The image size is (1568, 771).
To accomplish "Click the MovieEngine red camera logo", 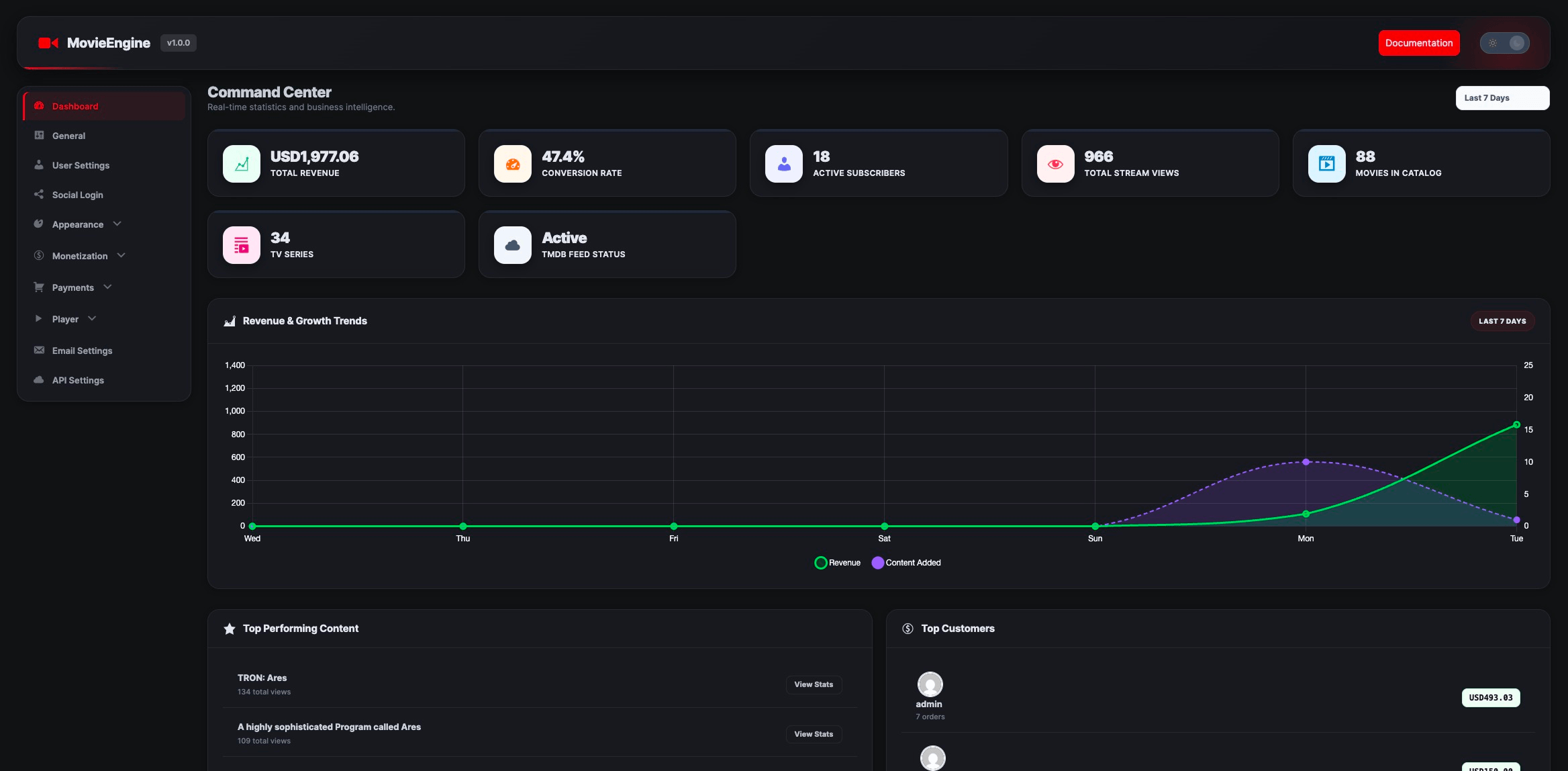I will pos(48,43).
